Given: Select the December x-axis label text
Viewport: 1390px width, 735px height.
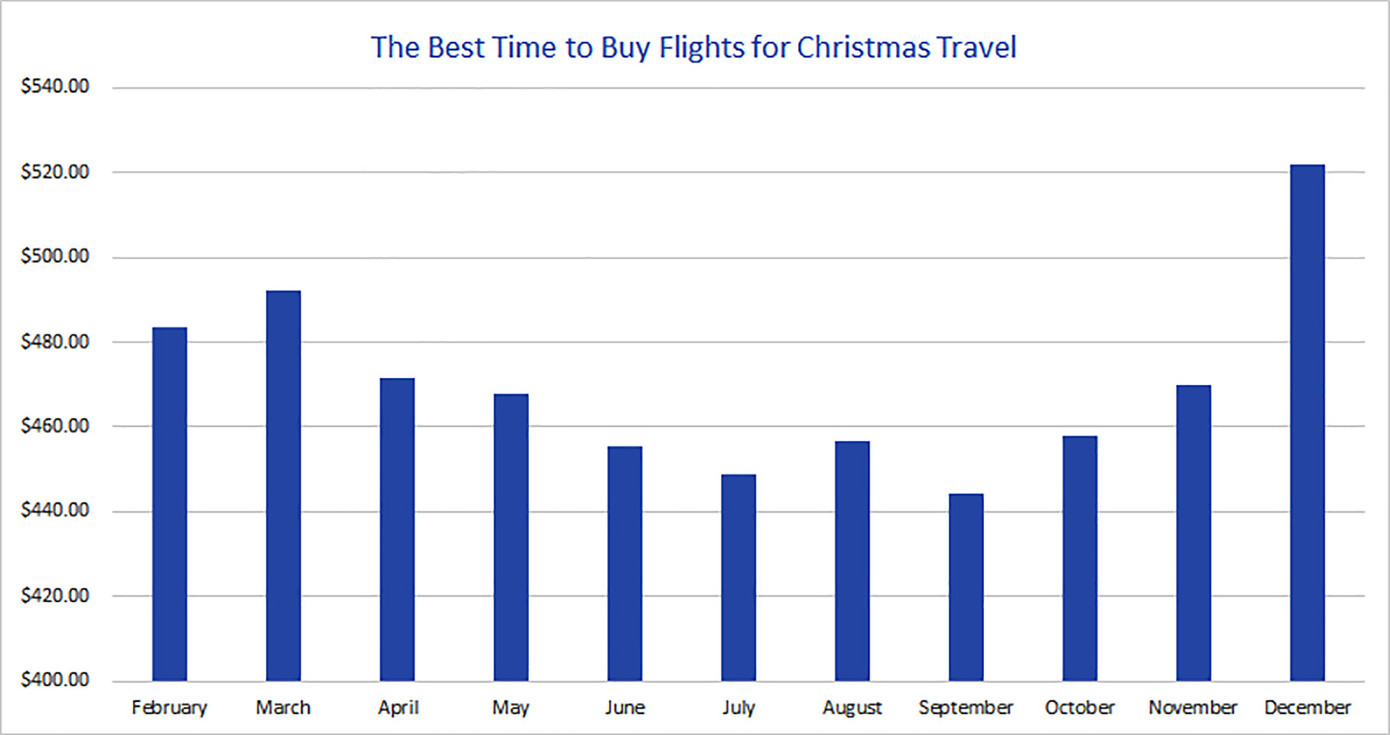Looking at the screenshot, I should 1307,708.
